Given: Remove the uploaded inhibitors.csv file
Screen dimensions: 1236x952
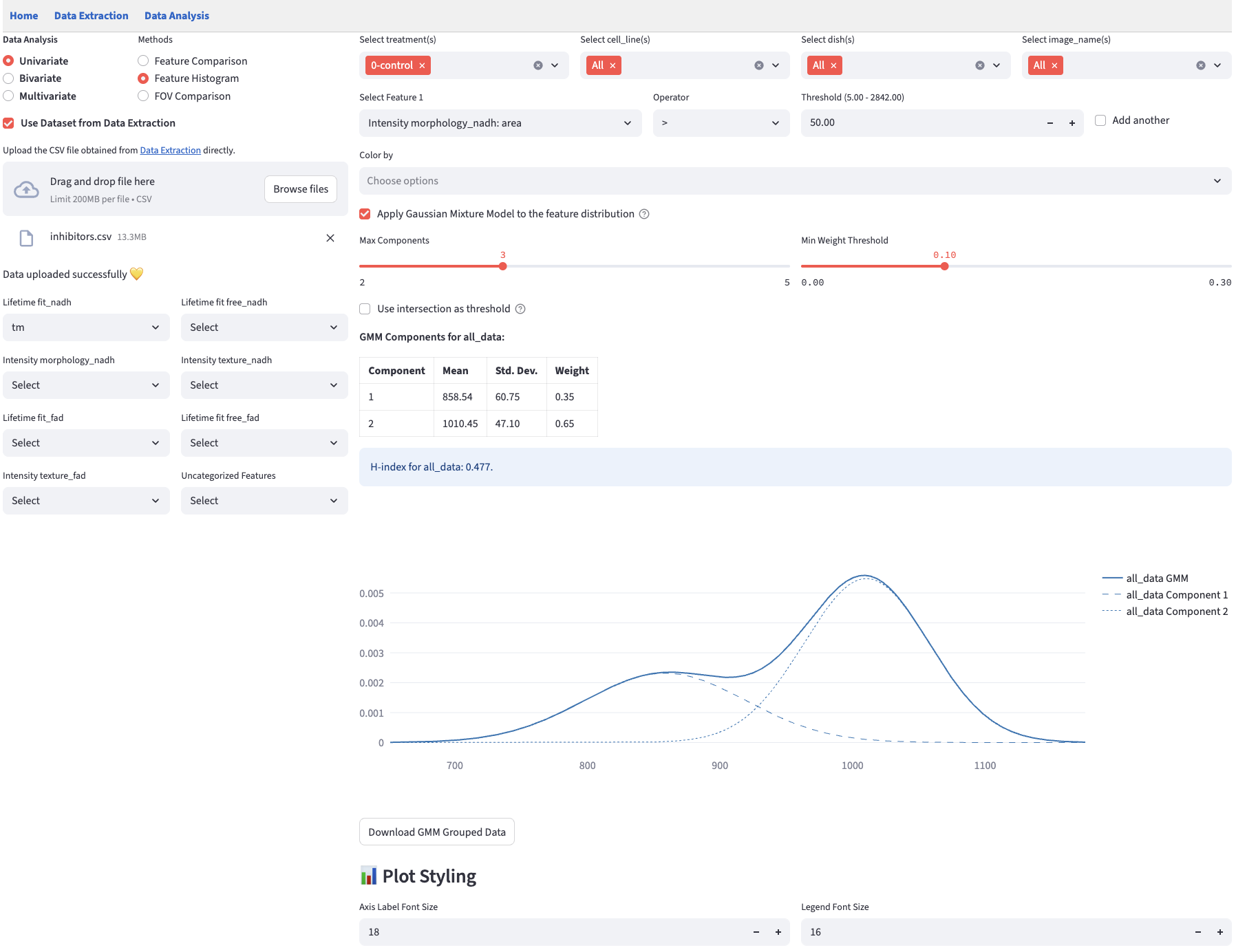Looking at the screenshot, I should click(330, 238).
